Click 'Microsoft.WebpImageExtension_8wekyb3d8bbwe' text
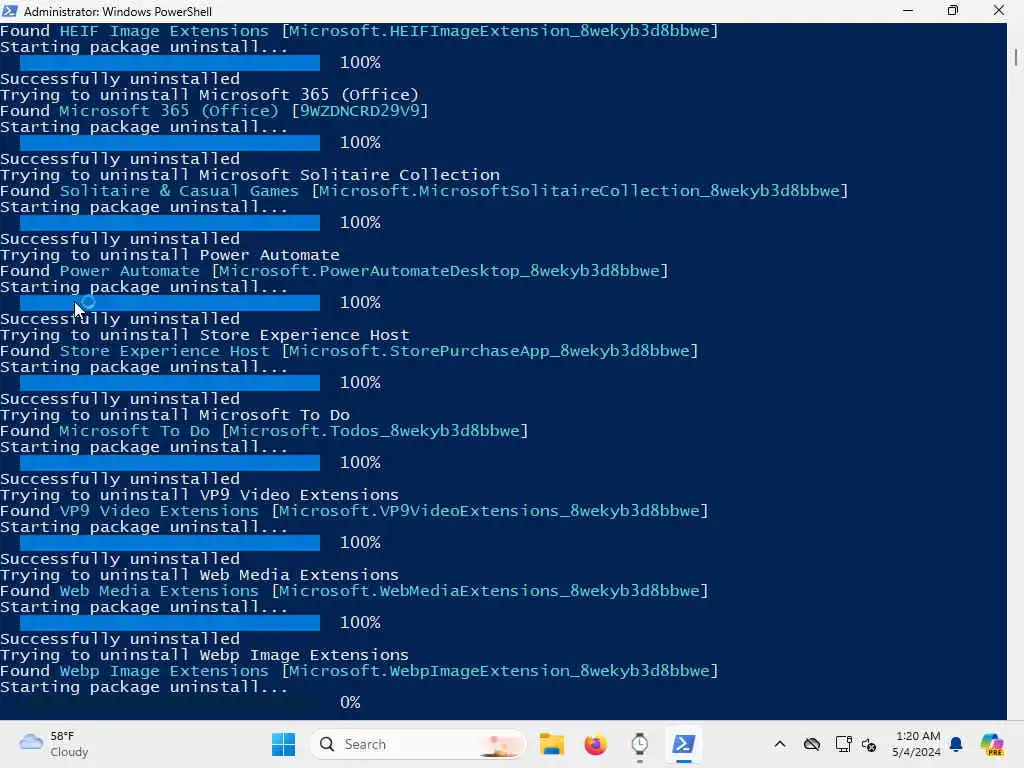This screenshot has width=1024, height=768. click(500, 671)
